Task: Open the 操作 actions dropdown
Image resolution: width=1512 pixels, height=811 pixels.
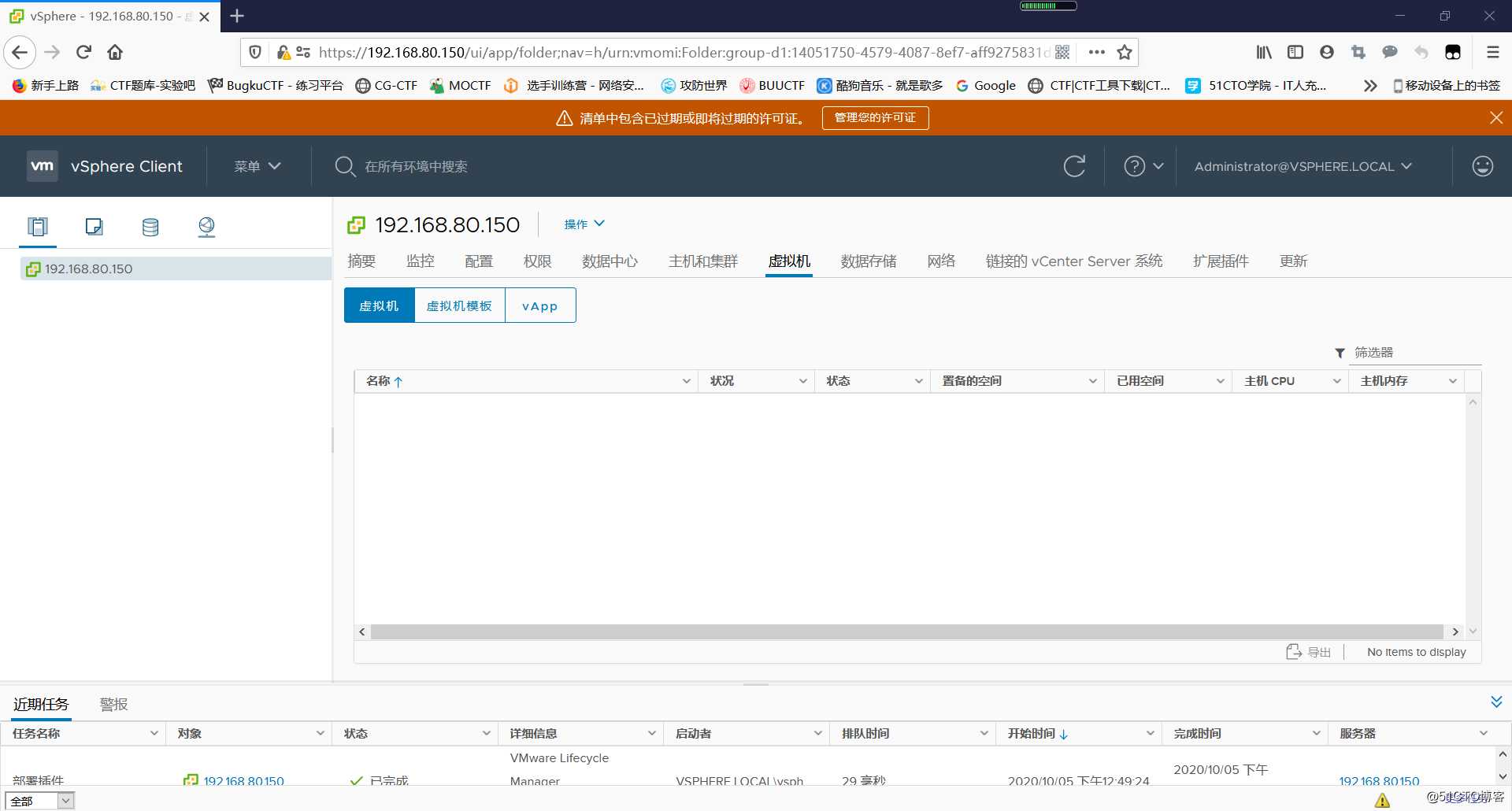Action: coord(584,224)
